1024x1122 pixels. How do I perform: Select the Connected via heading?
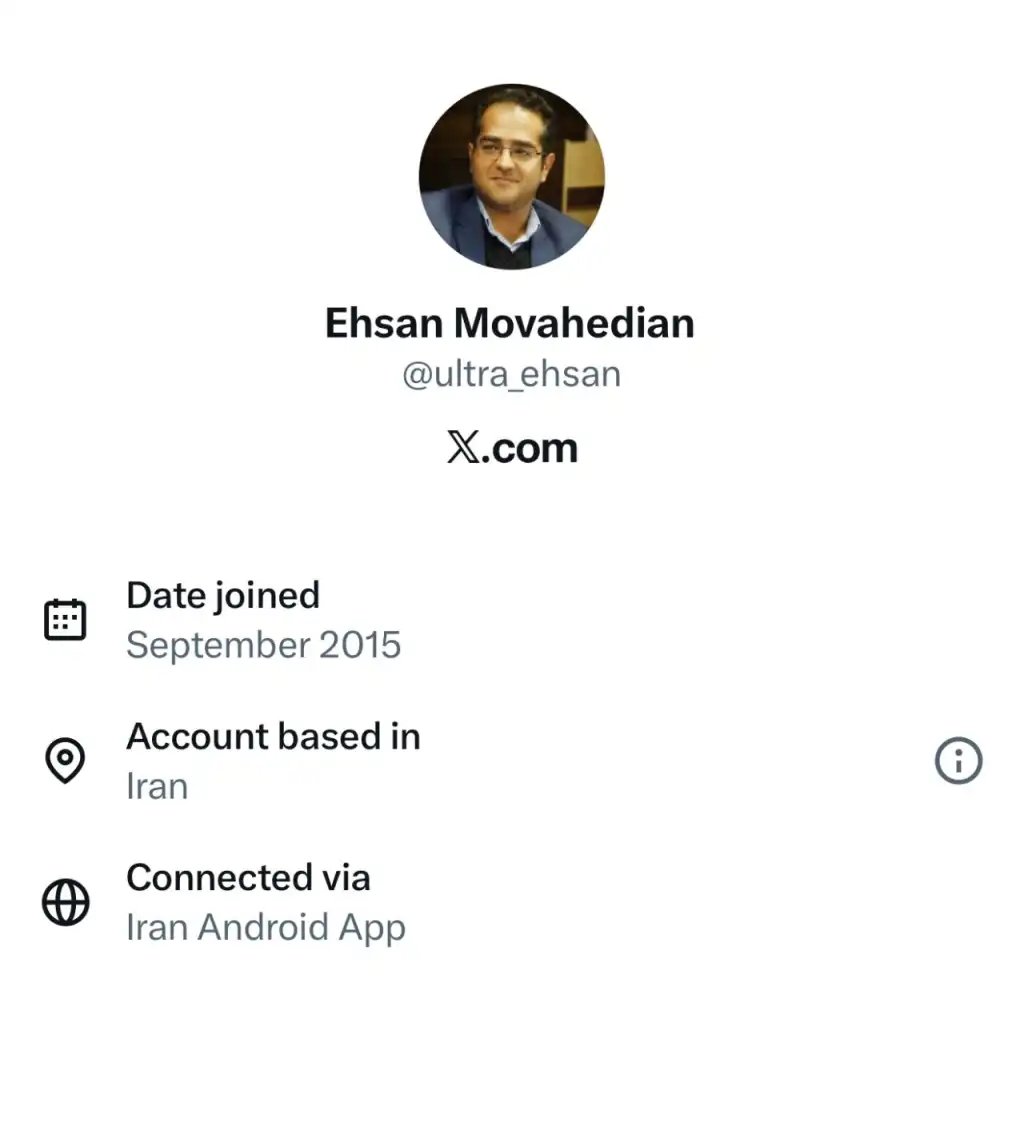point(249,878)
